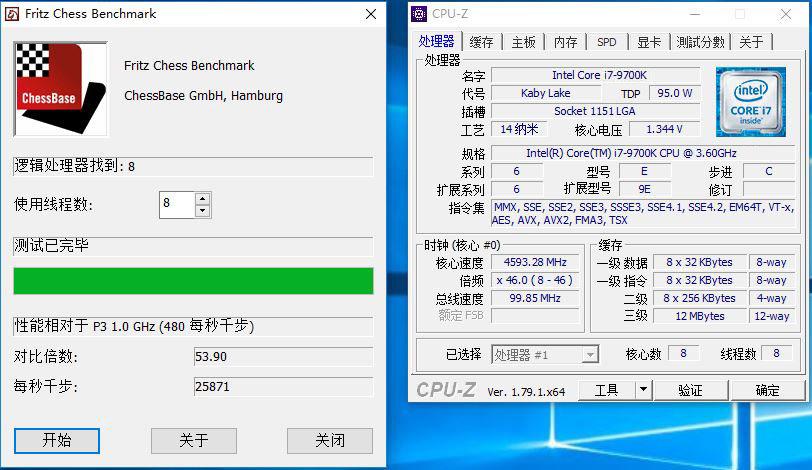Viewport: 812px width, 470px height.
Task: Click the 二级 cache 8 x 256 KBytes
Action: click(700, 298)
